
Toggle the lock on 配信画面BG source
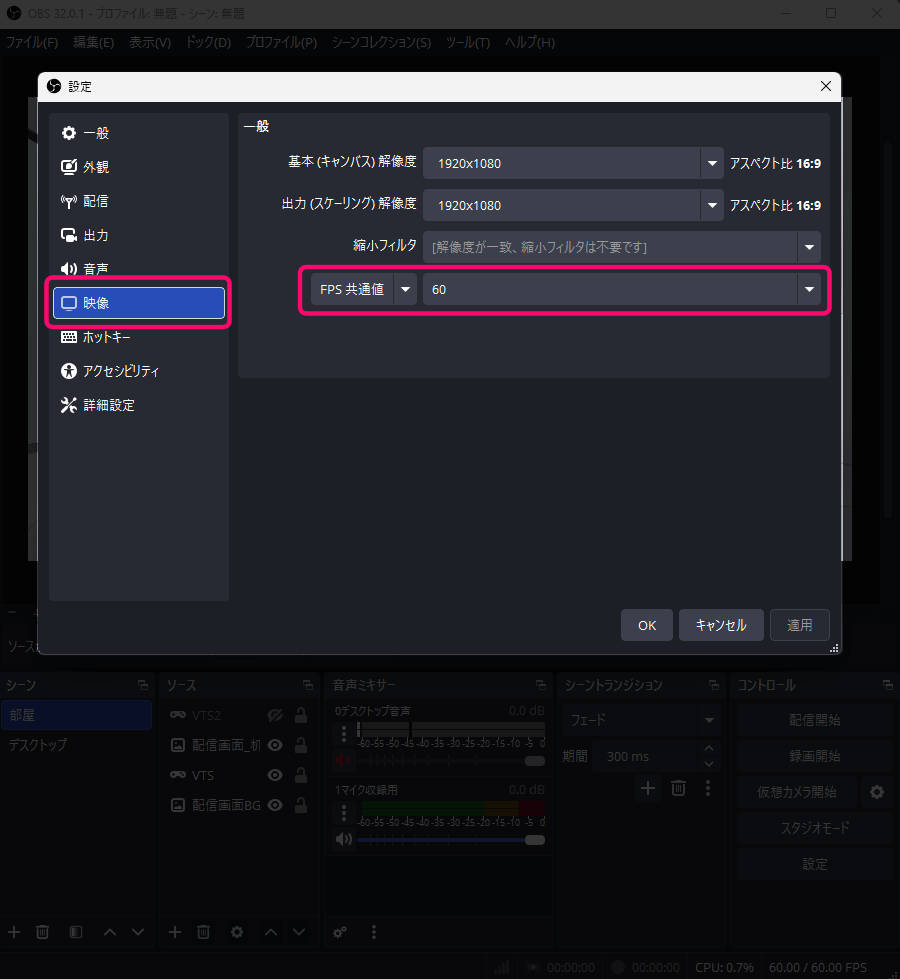click(300, 805)
